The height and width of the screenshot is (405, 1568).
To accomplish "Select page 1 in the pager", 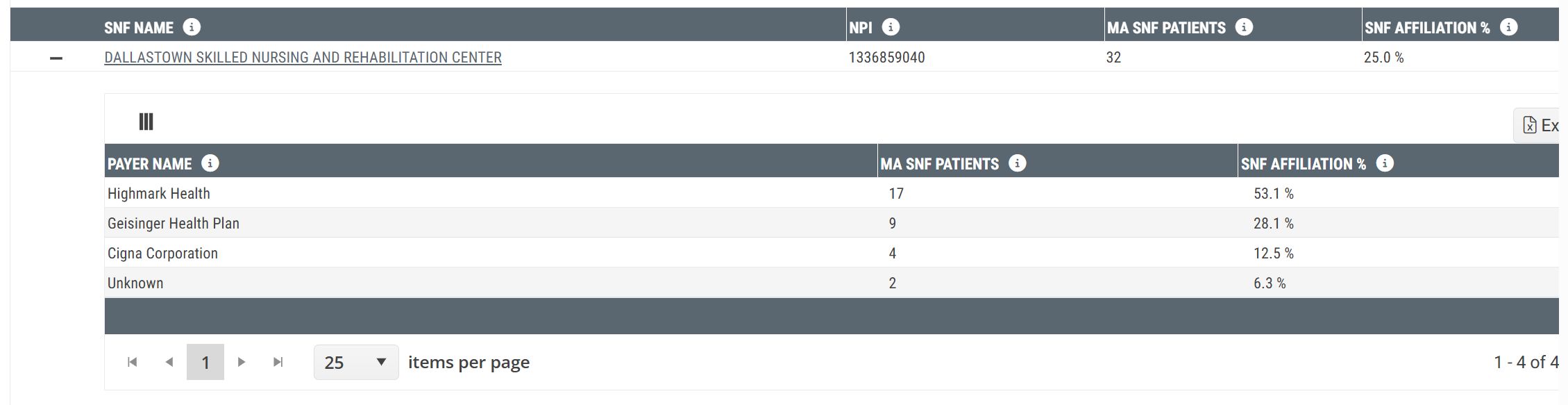I will point(205,362).
